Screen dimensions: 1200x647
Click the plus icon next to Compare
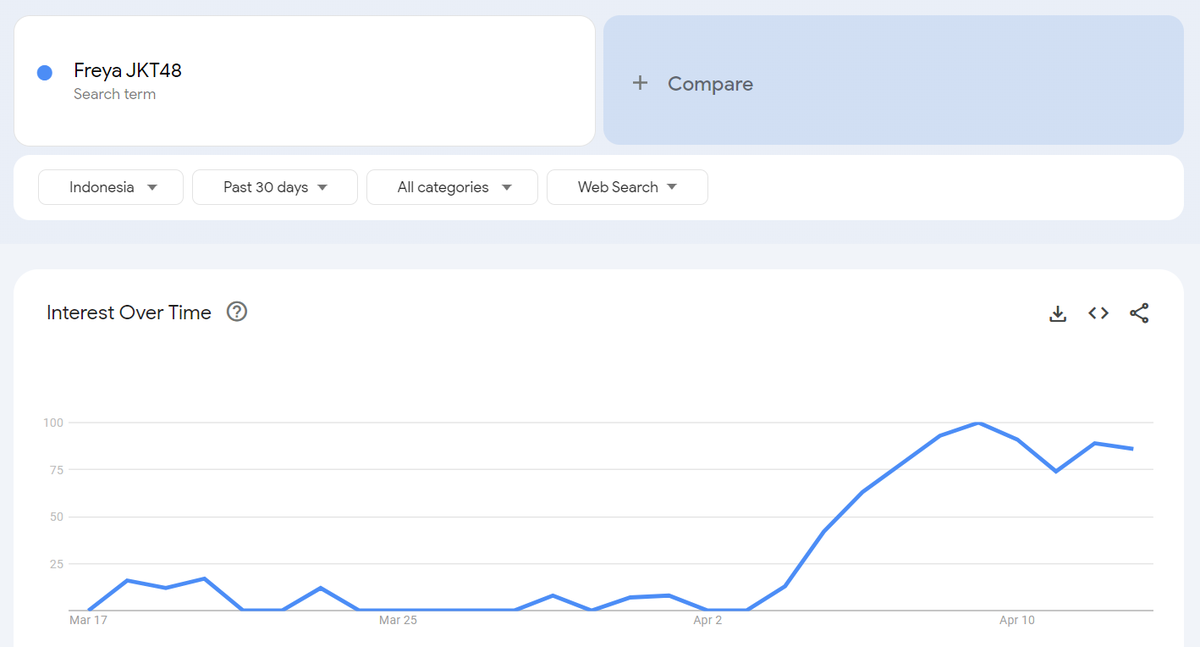[x=640, y=83]
